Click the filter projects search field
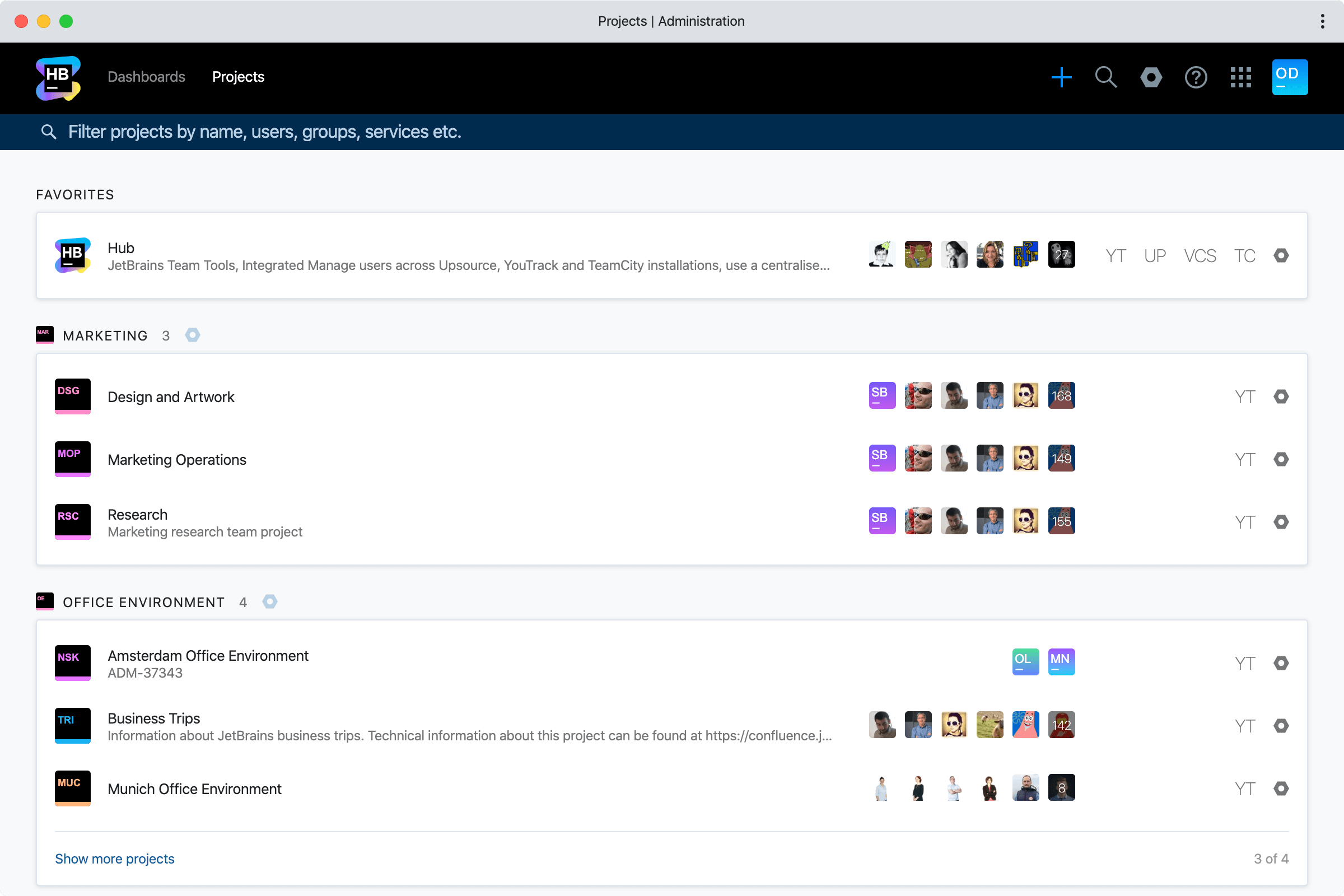This screenshot has height=896, width=1344. click(x=672, y=132)
